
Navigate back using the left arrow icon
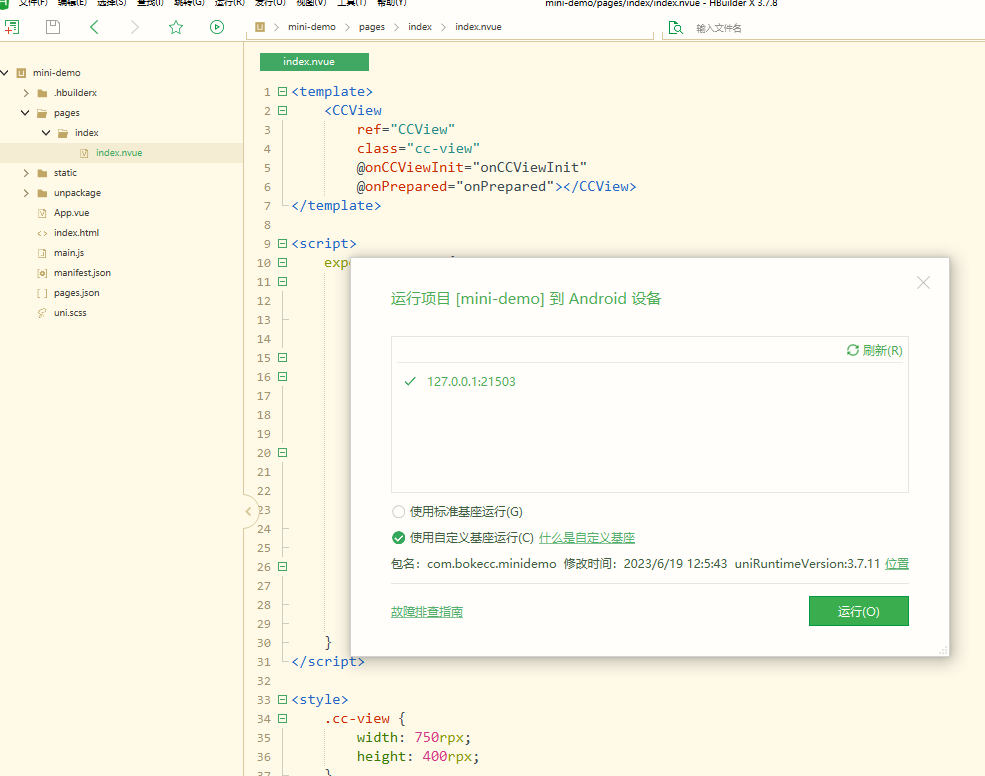[94, 27]
